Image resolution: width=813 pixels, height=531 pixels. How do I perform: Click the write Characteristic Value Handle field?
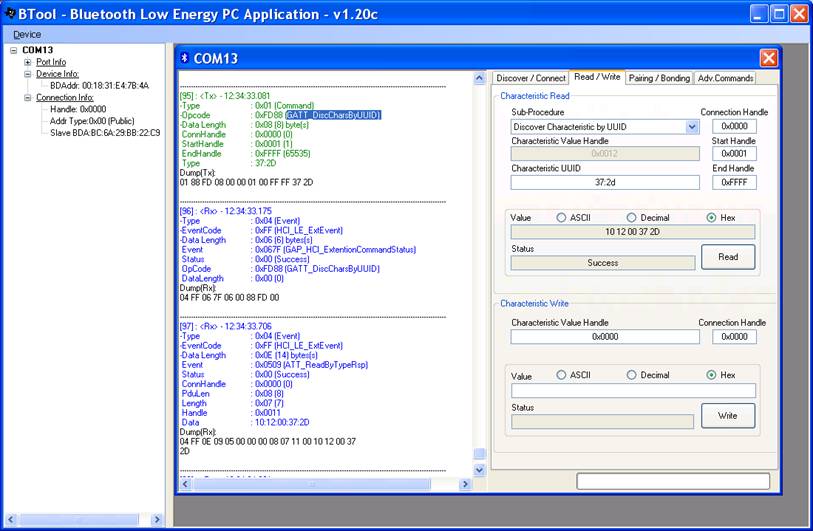pyautogui.click(x=605, y=337)
